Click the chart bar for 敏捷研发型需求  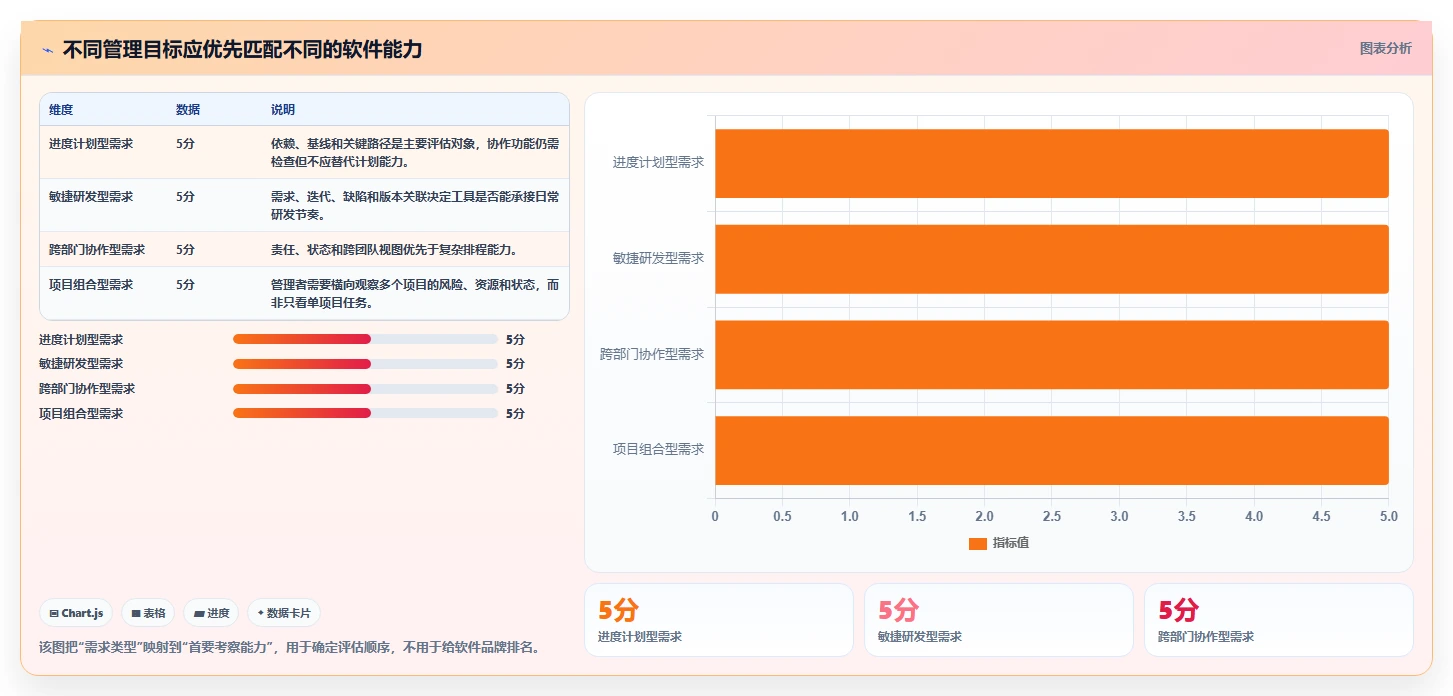(x=1051, y=259)
